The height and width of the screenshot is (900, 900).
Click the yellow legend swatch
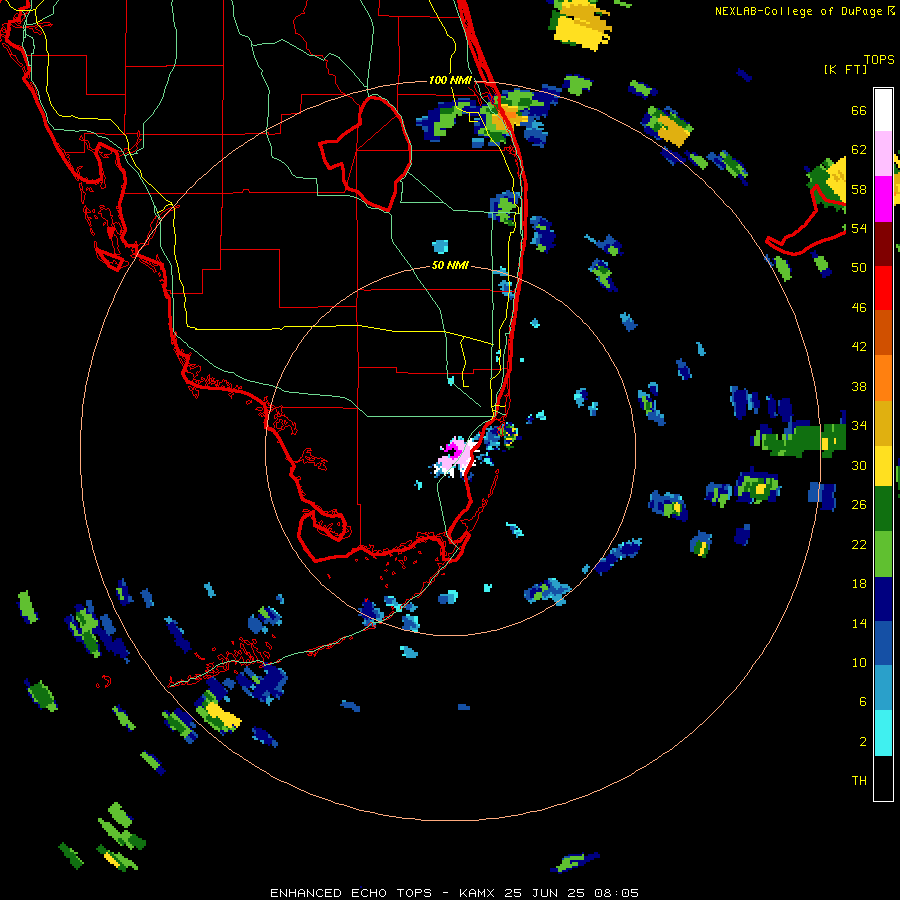(883, 465)
